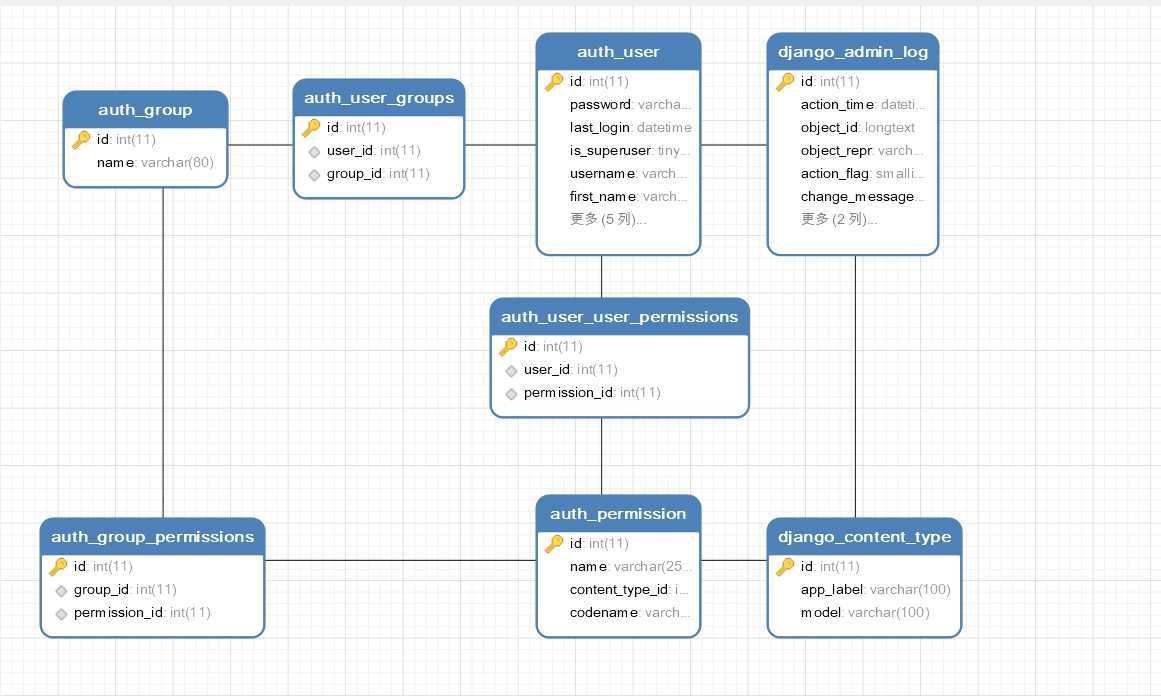Select action_flag field in django_admin_log
The height and width of the screenshot is (696, 1161).
coord(863,173)
